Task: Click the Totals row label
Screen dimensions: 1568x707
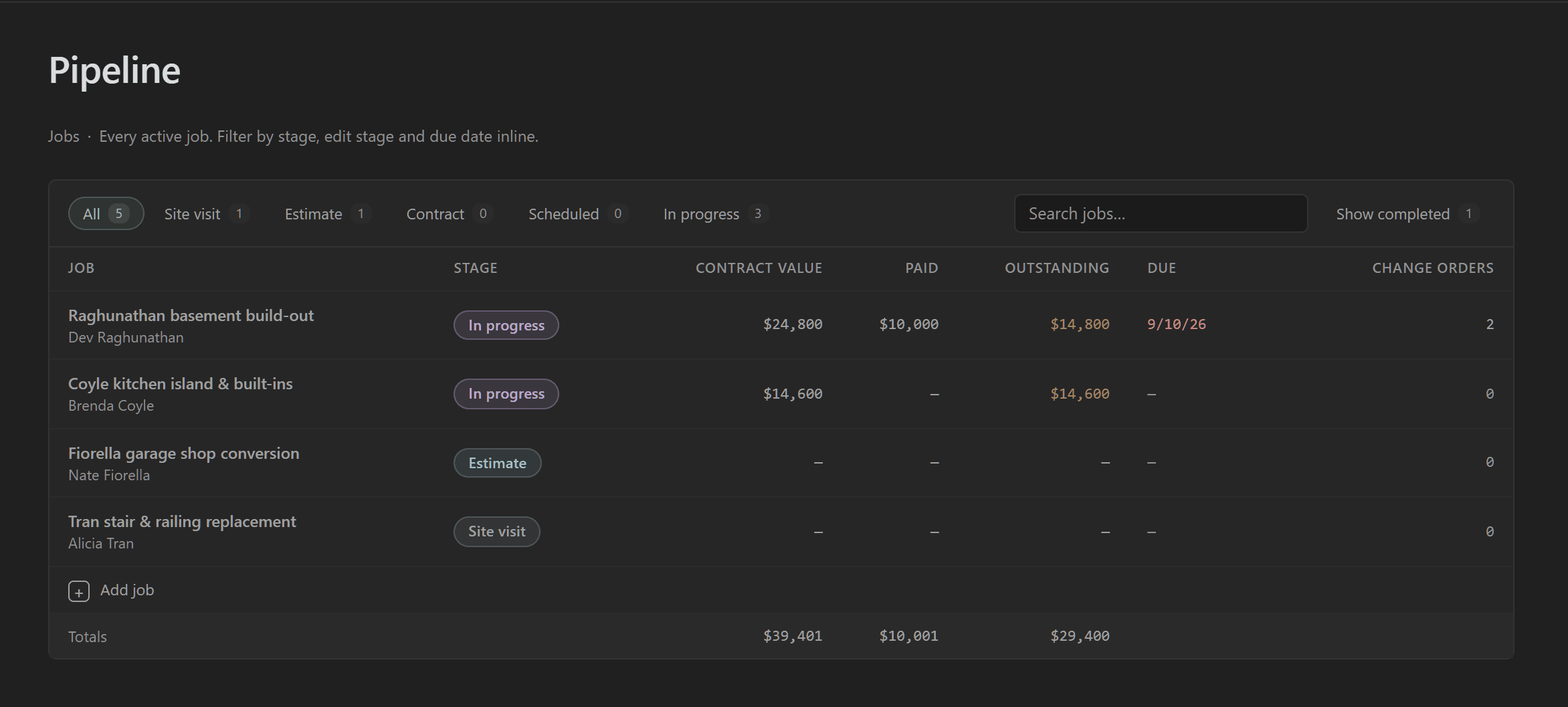Action: 88,637
